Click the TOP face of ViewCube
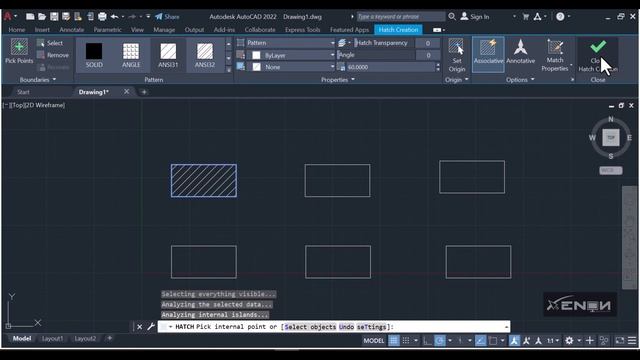 coord(611,138)
